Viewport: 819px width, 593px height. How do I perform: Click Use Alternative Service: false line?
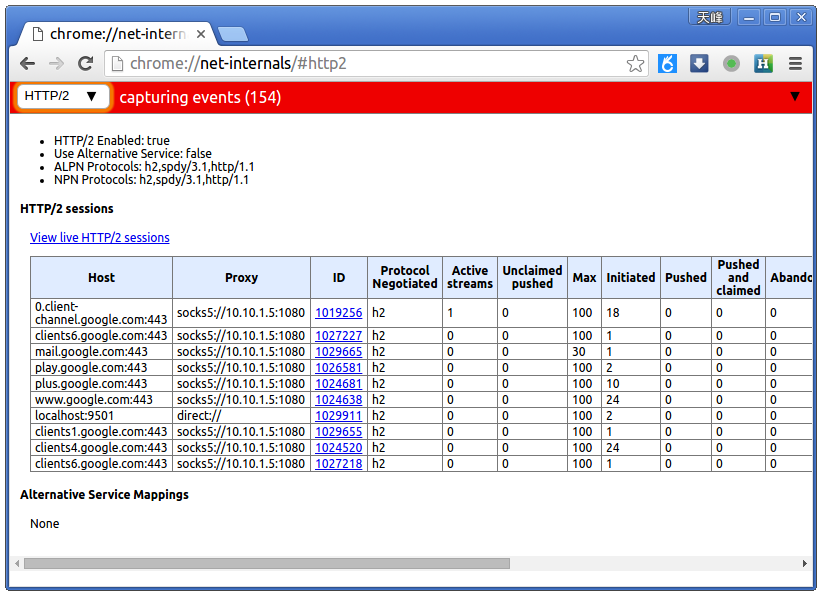133,154
